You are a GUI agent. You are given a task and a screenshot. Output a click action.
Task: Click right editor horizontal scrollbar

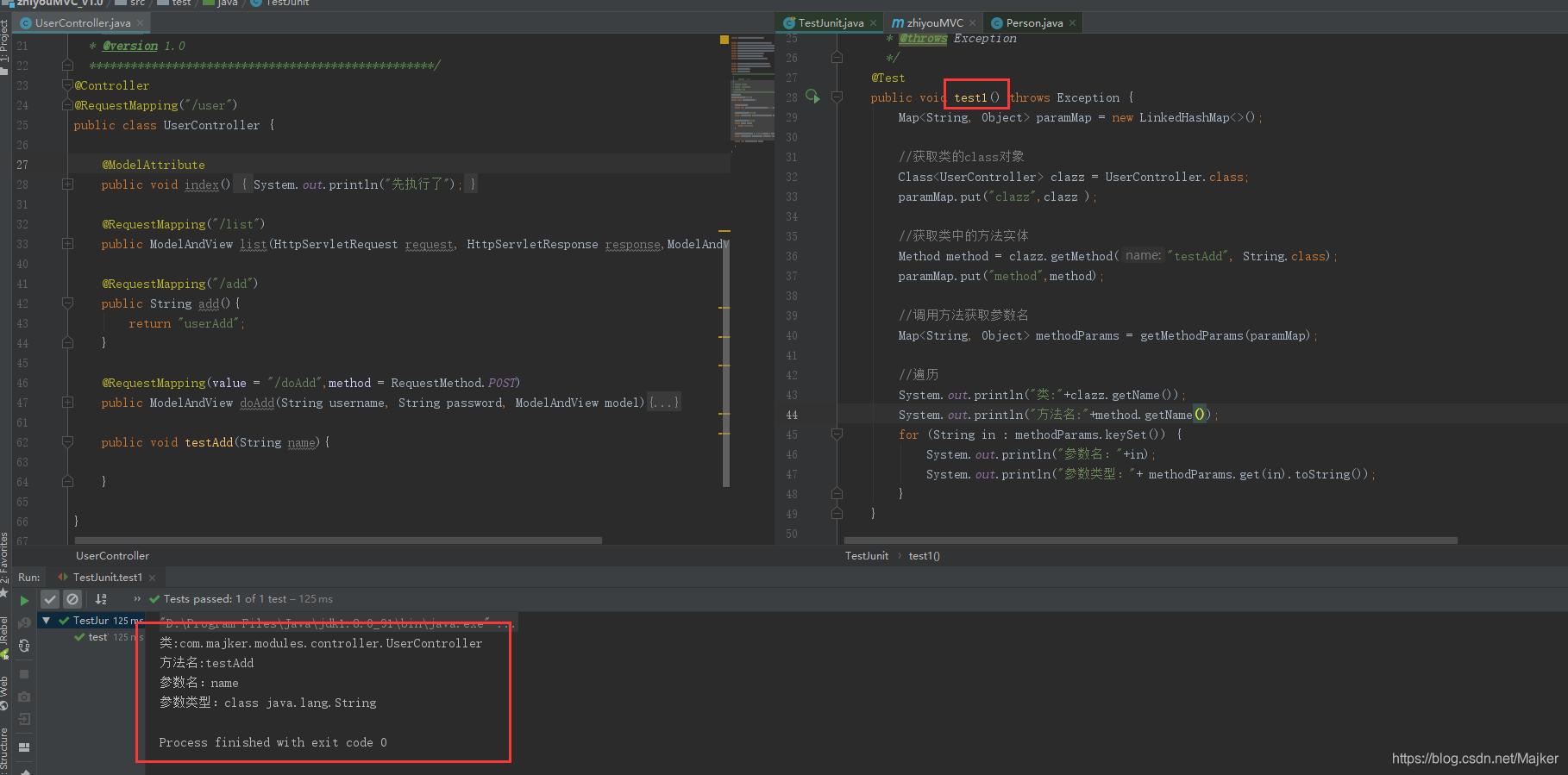pyautogui.click(x=1151, y=541)
